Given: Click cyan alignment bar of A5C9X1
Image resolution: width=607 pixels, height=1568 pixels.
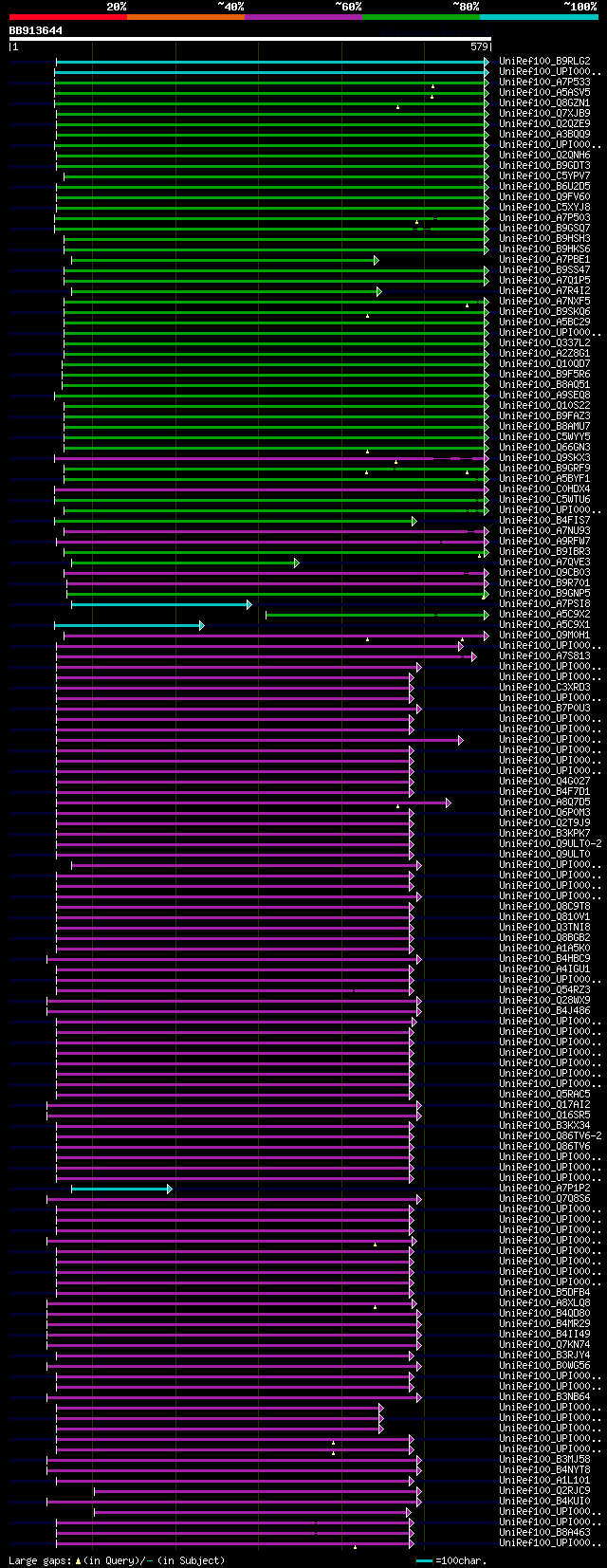Looking at the screenshot, I should point(129,625).
